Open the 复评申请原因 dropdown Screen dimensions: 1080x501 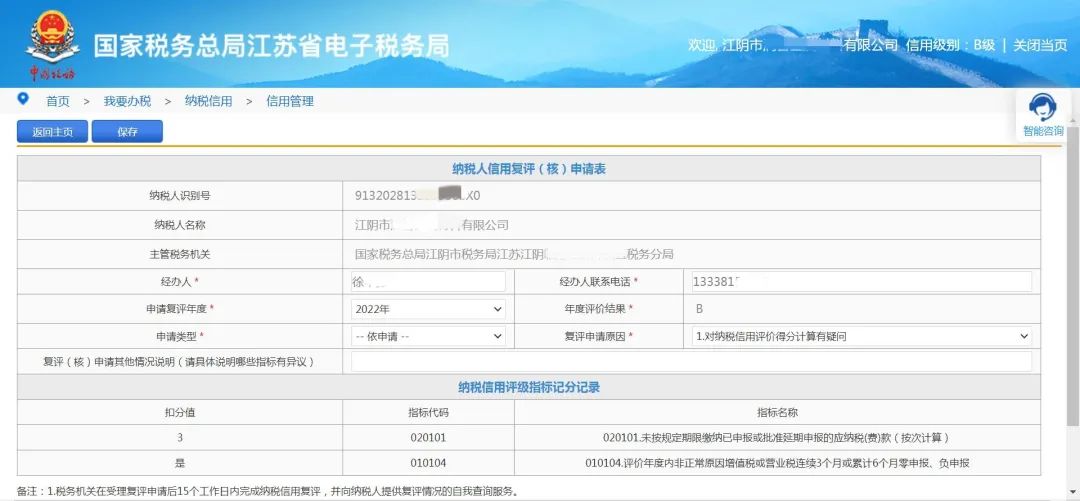click(862, 337)
